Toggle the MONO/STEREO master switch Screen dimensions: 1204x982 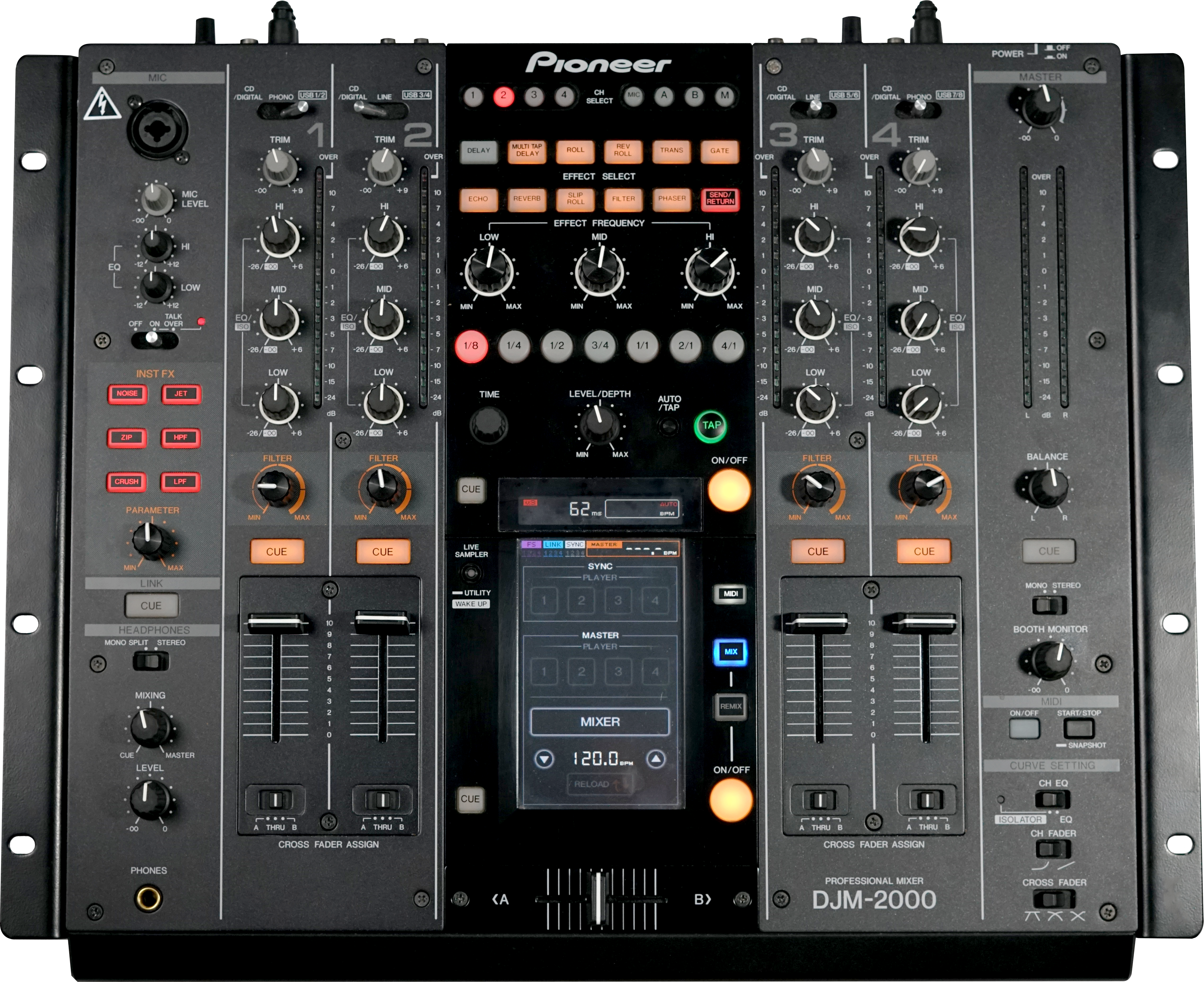click(1049, 605)
